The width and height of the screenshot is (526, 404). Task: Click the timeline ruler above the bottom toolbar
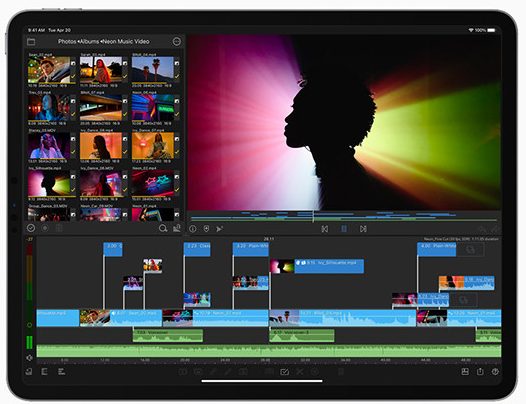pyautogui.click(x=269, y=360)
